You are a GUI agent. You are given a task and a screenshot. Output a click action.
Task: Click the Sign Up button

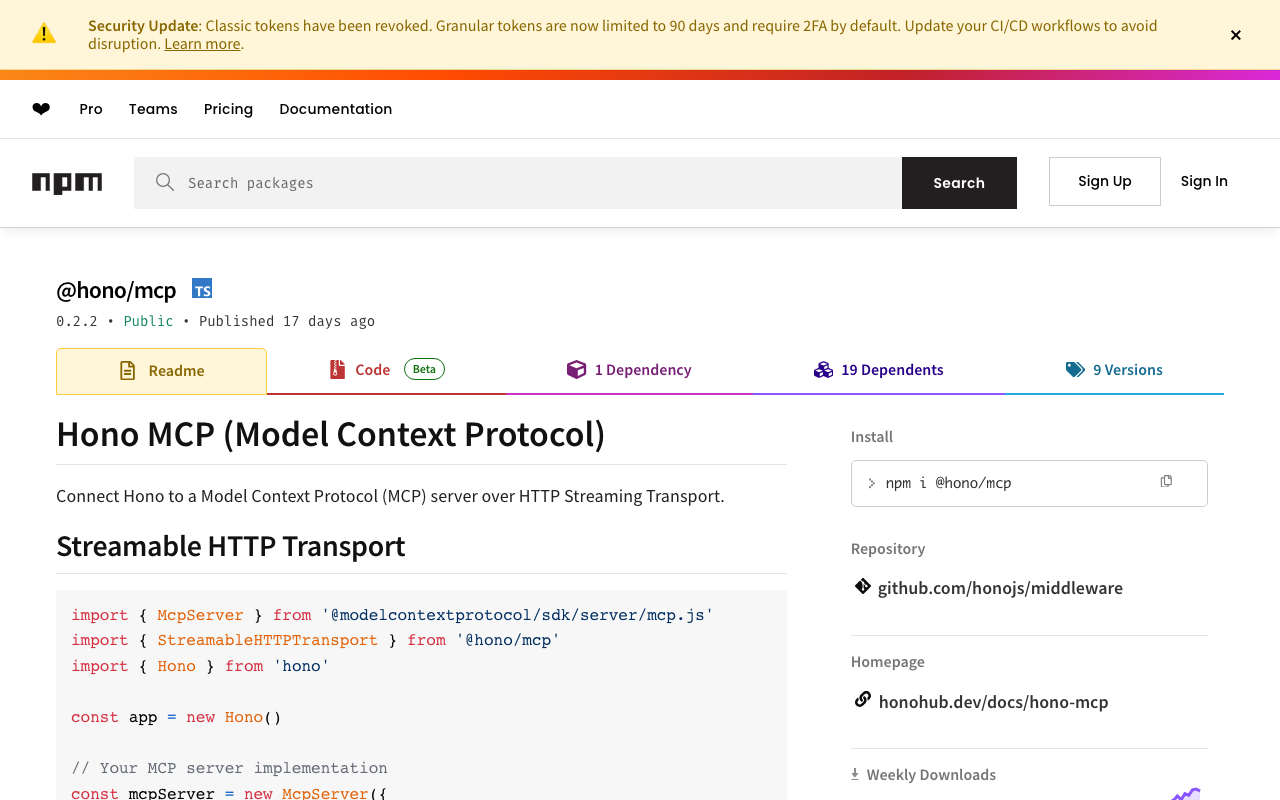point(1104,181)
